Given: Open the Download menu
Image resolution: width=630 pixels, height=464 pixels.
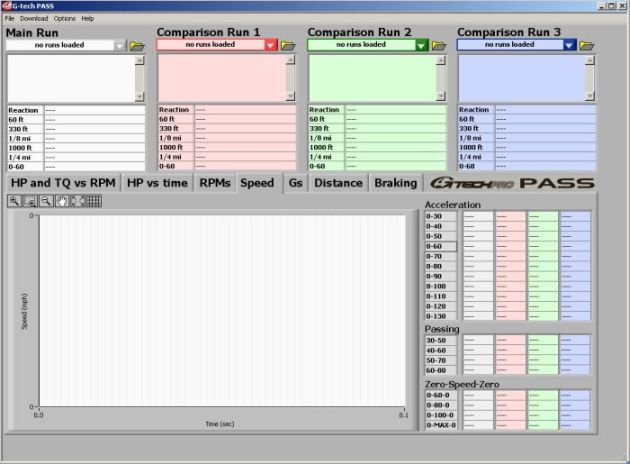Looking at the screenshot, I should [33, 18].
